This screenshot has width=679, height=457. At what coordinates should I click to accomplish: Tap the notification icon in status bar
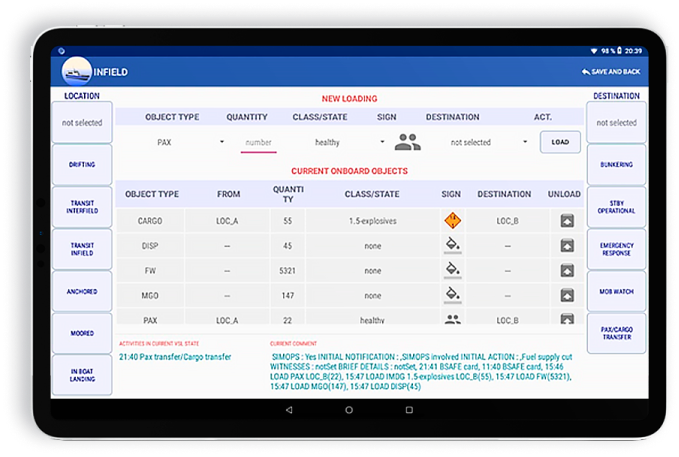click(61, 51)
